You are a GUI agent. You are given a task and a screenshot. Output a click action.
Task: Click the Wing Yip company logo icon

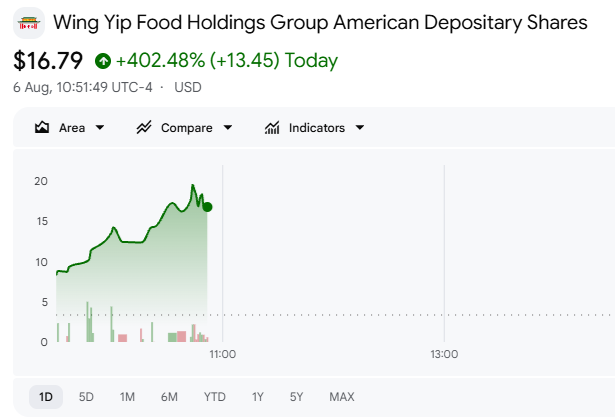click(x=29, y=23)
